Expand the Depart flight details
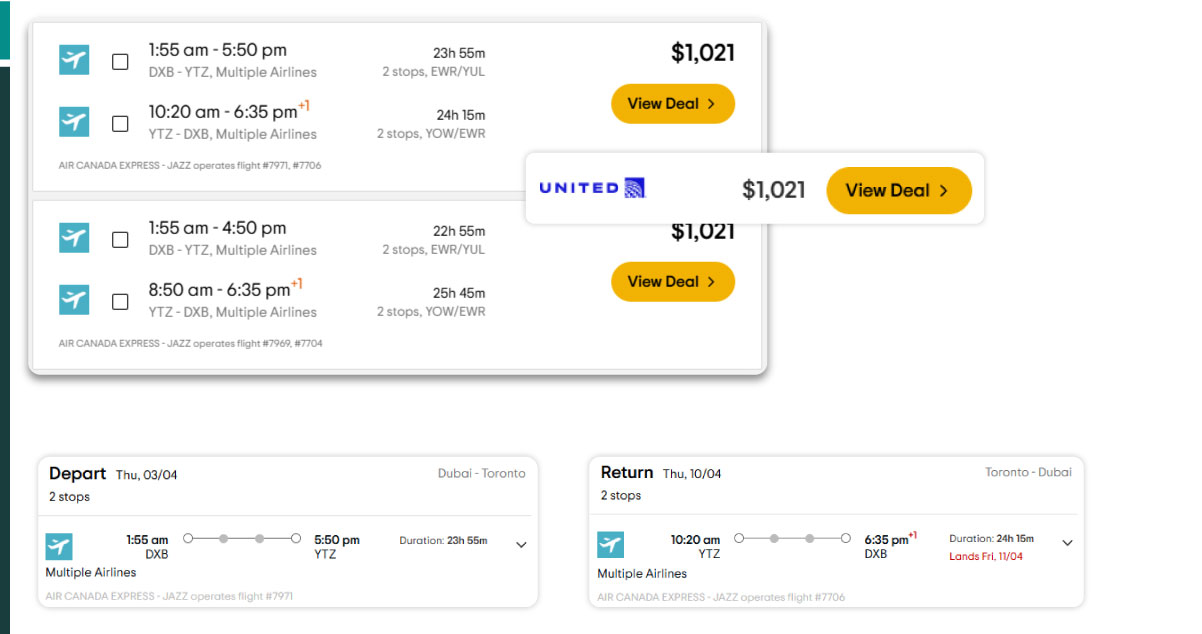Image resolution: width=1202 pixels, height=634 pixels. pyautogui.click(x=520, y=544)
